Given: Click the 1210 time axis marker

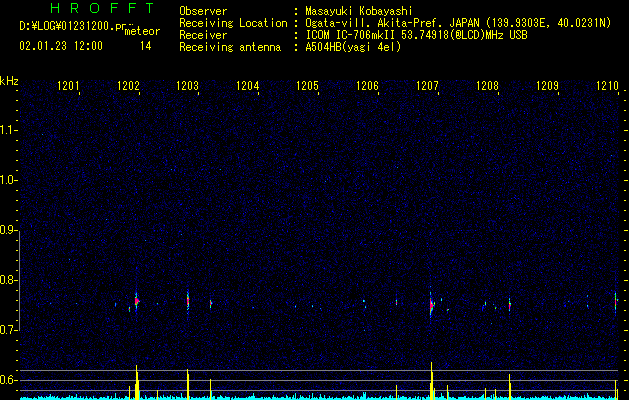Looking at the screenshot, I should (x=607, y=86).
